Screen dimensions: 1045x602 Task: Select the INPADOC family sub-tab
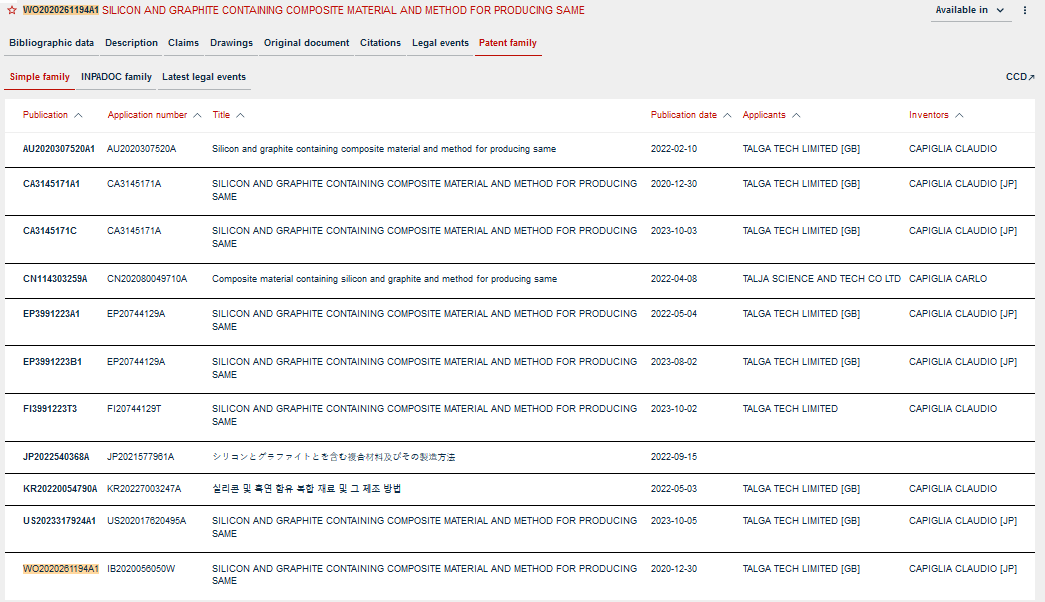click(x=116, y=77)
